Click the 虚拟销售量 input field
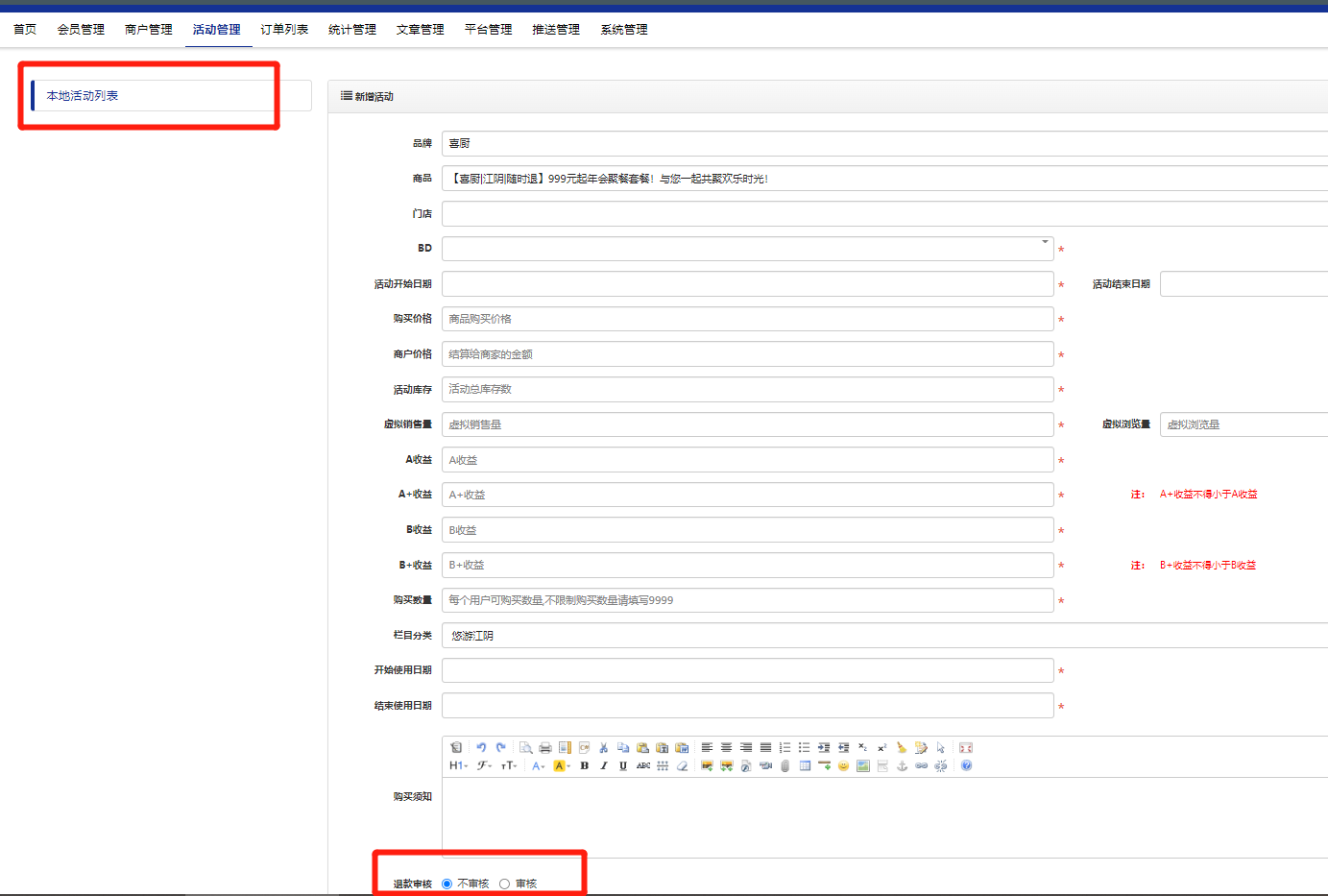 click(747, 424)
